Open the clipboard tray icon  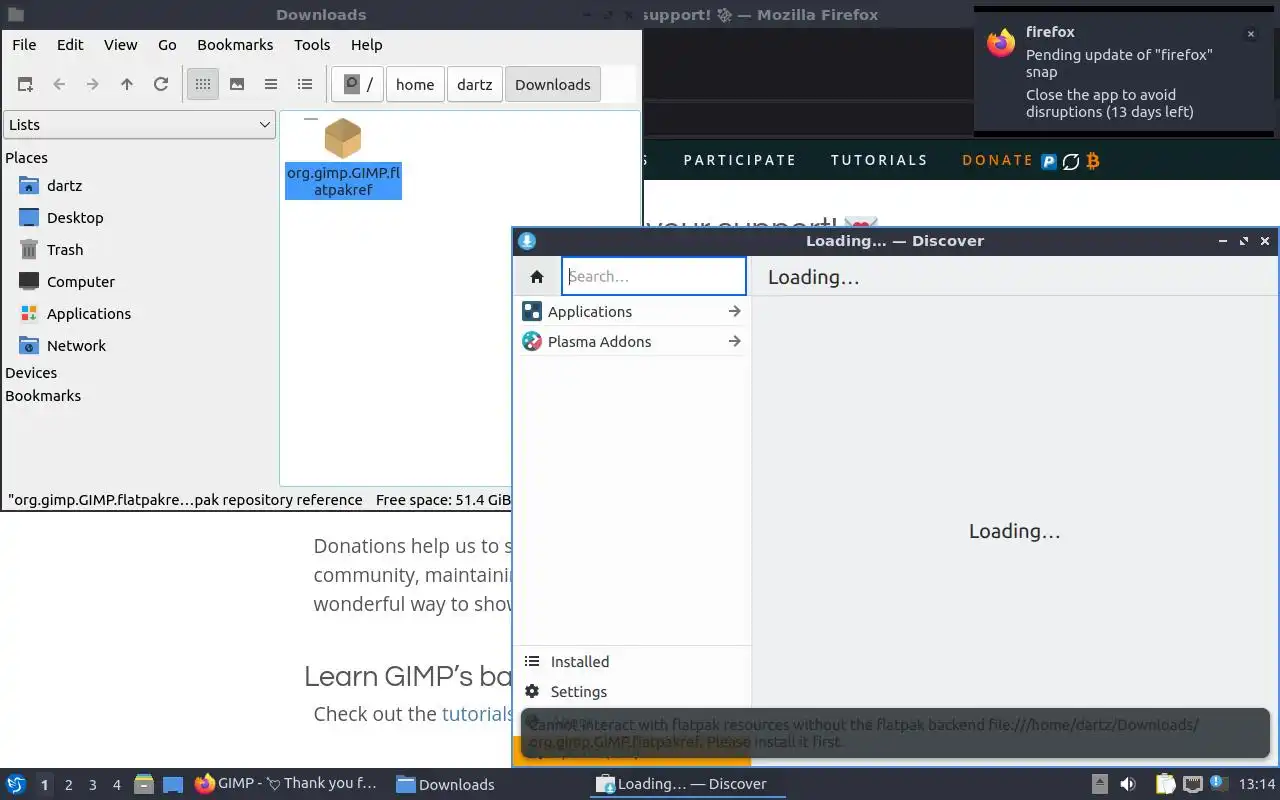(x=1166, y=784)
